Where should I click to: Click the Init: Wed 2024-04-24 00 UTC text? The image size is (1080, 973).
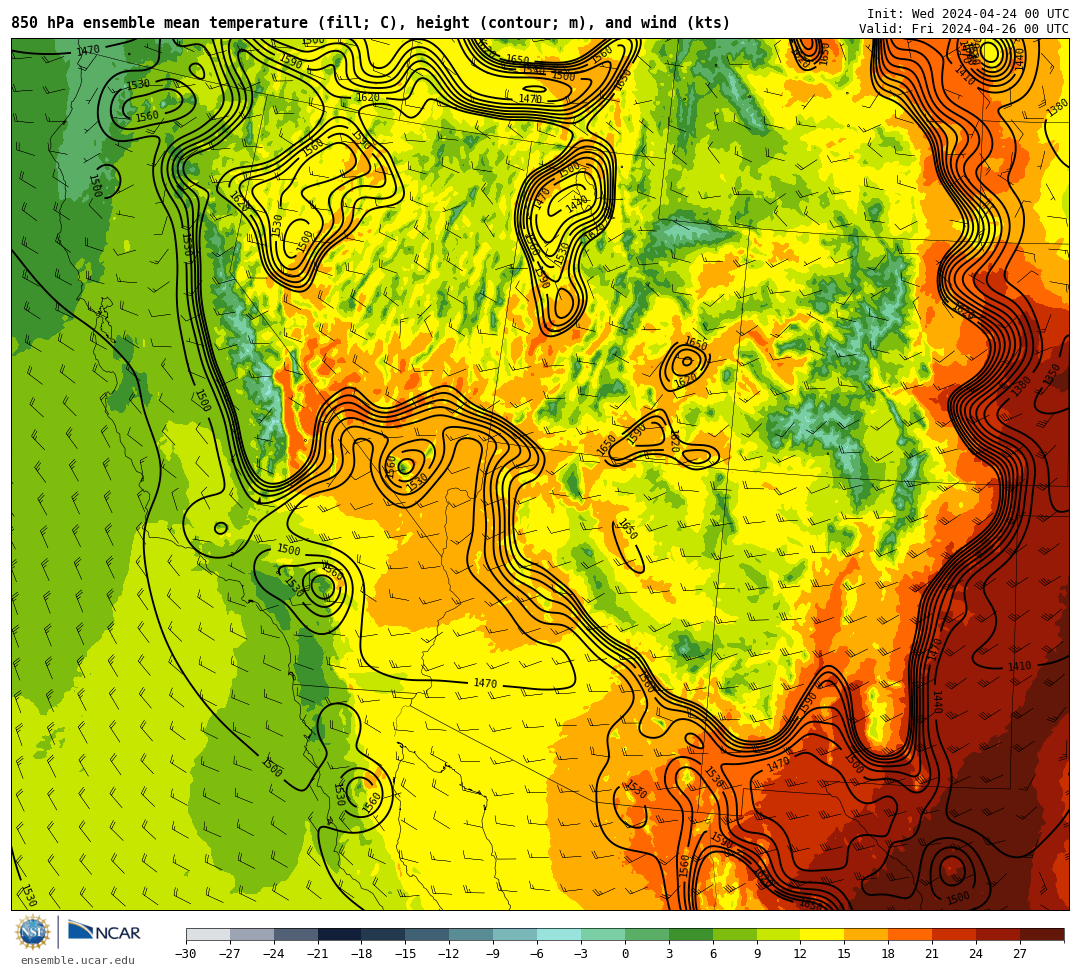click(x=968, y=14)
